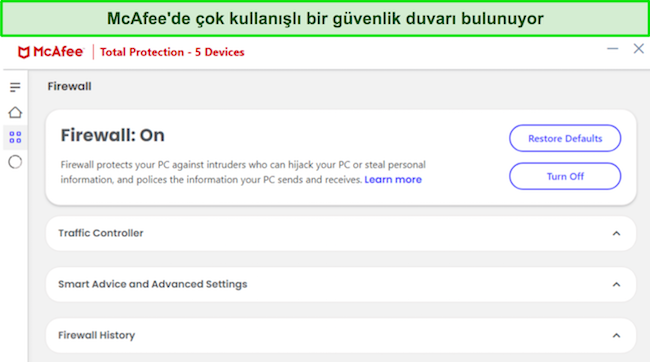Open the Learn more link

pyautogui.click(x=393, y=180)
